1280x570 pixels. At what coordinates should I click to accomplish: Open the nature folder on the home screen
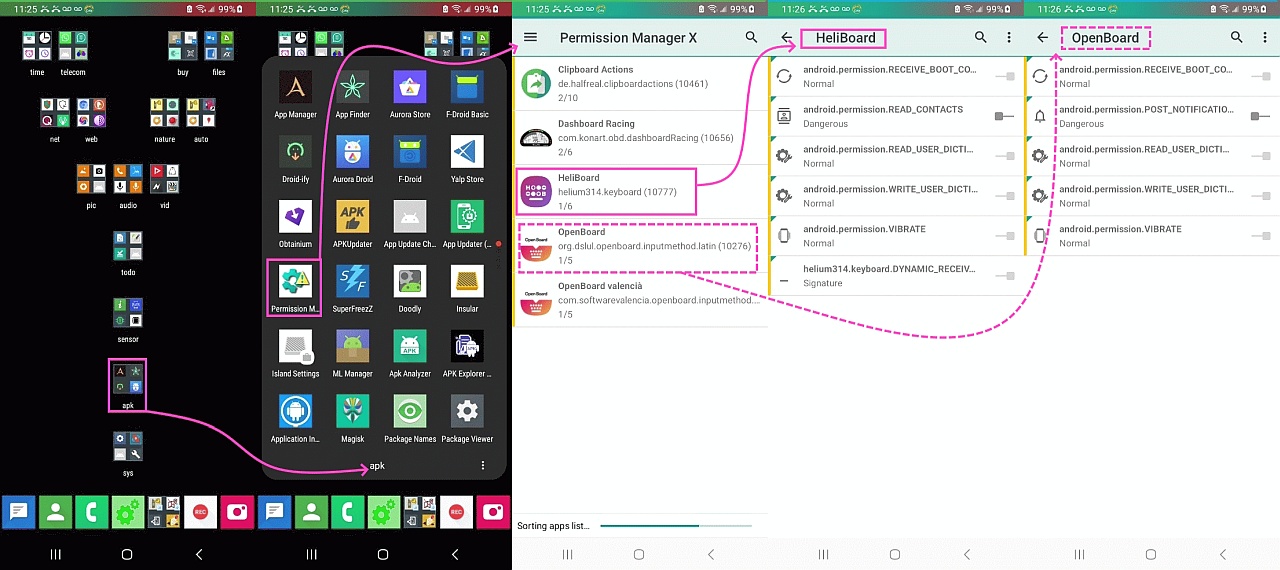[164, 113]
